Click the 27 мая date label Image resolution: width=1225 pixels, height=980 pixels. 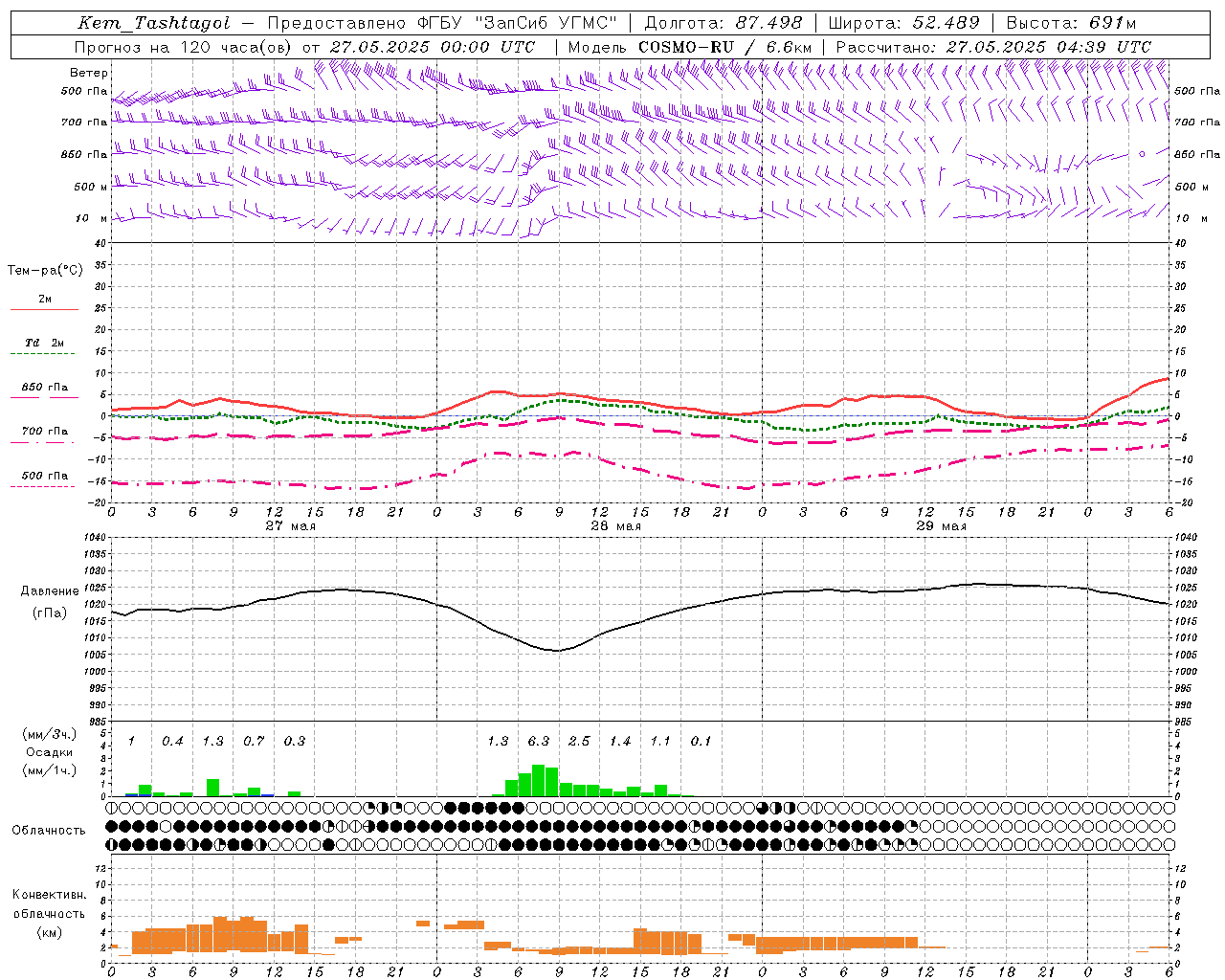290,526
